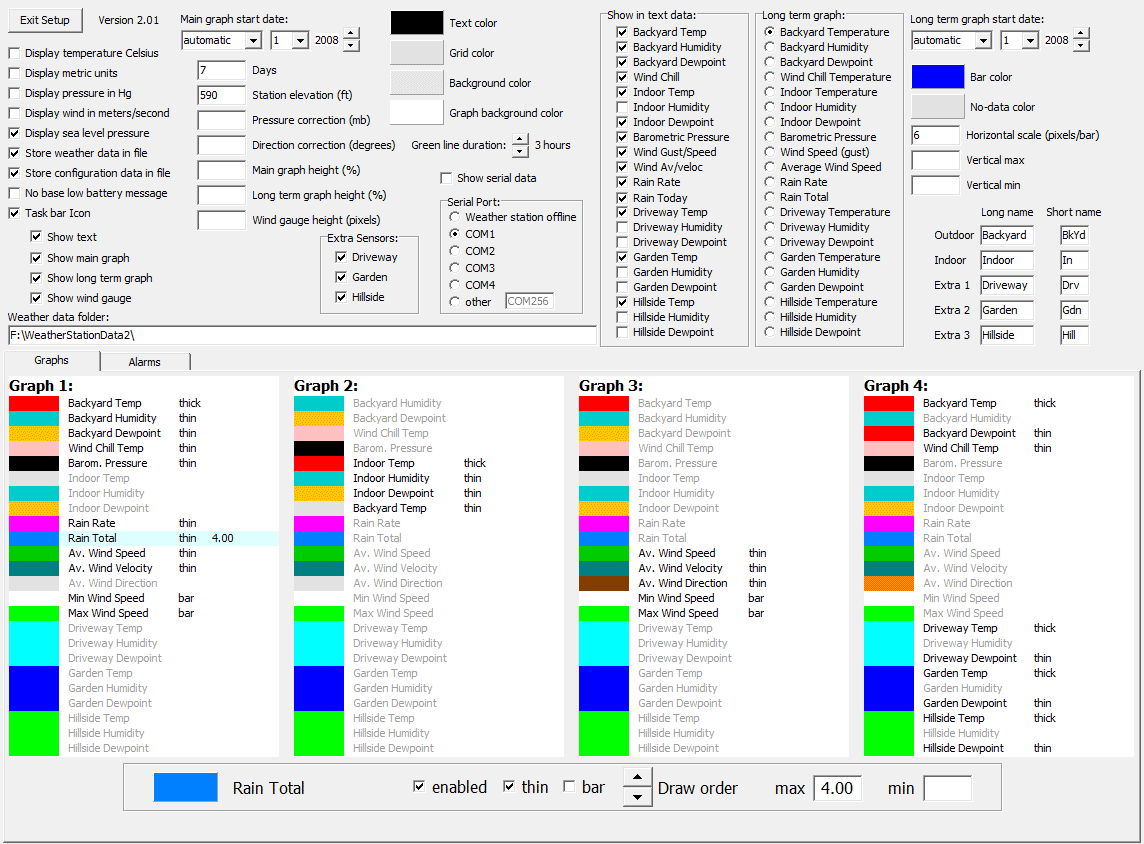
Task: Toggle the enabled checkbox for Rain Total
Action: 419,786
